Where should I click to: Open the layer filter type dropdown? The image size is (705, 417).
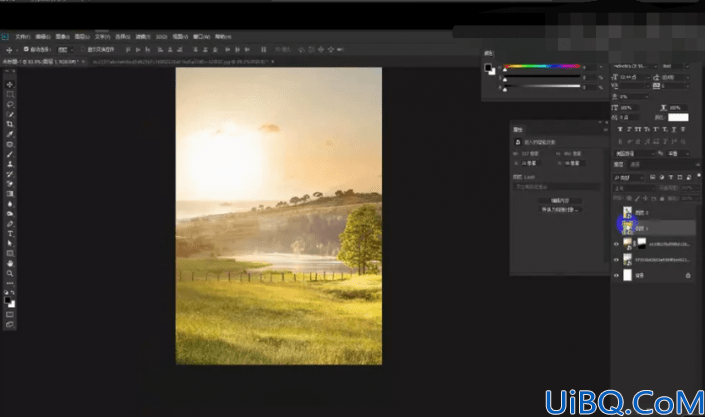pyautogui.click(x=629, y=178)
